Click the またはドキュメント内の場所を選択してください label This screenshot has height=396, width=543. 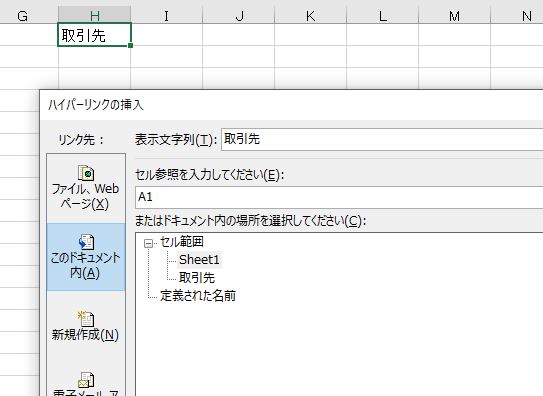click(x=250, y=220)
